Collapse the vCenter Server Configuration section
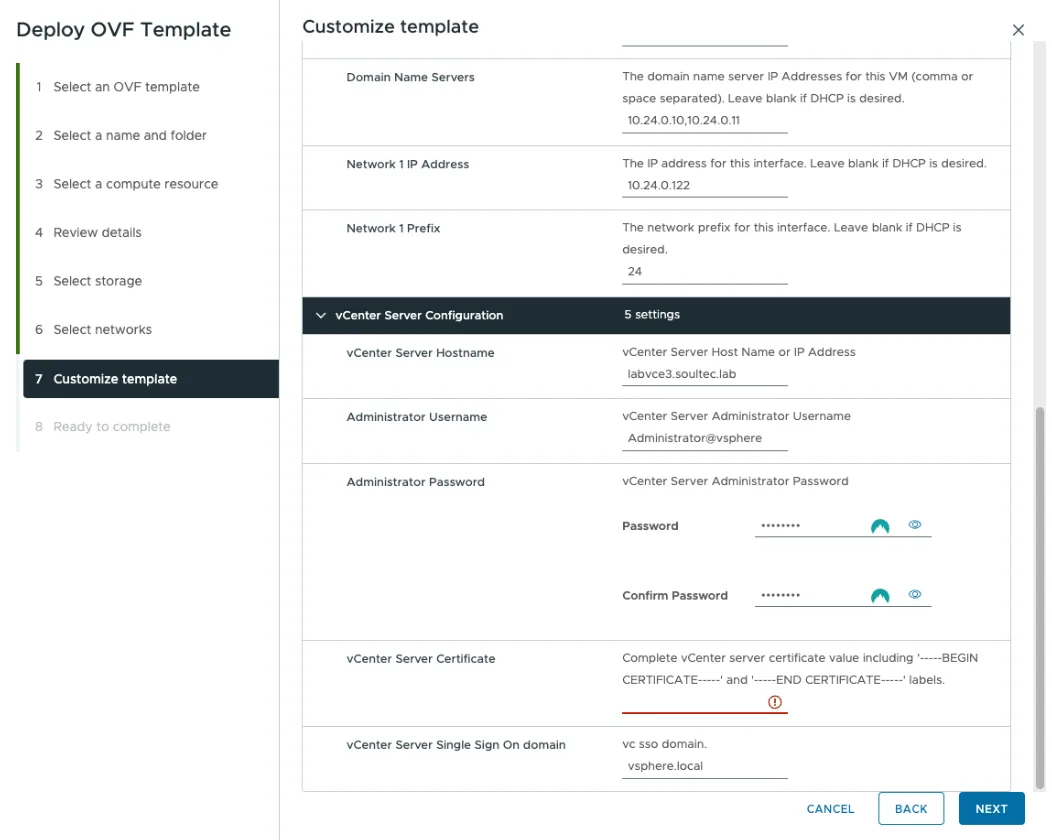 tap(321, 315)
